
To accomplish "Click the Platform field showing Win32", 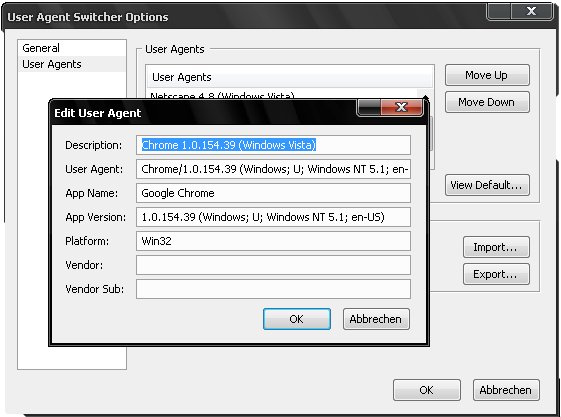I will click(x=273, y=241).
